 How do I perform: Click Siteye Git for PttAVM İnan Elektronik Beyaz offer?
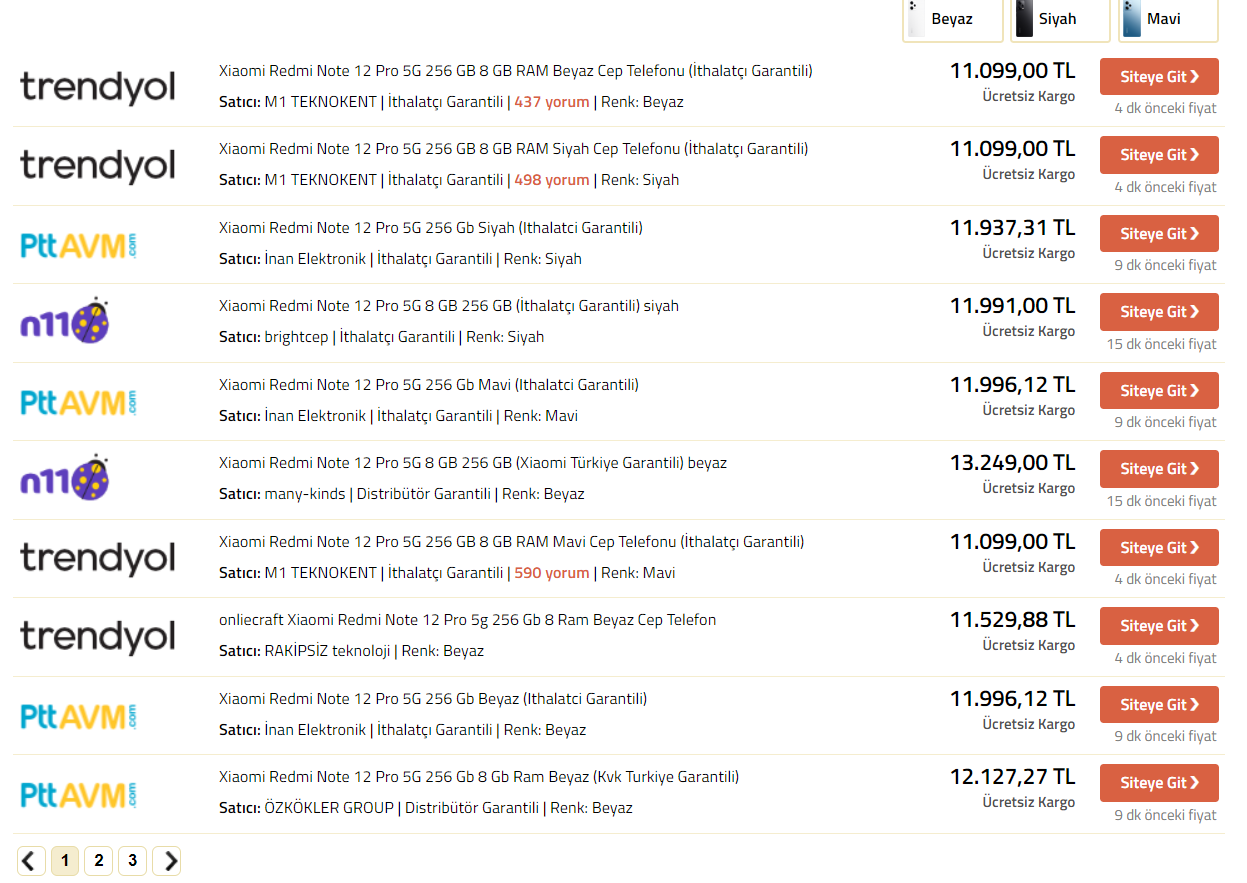click(1159, 705)
